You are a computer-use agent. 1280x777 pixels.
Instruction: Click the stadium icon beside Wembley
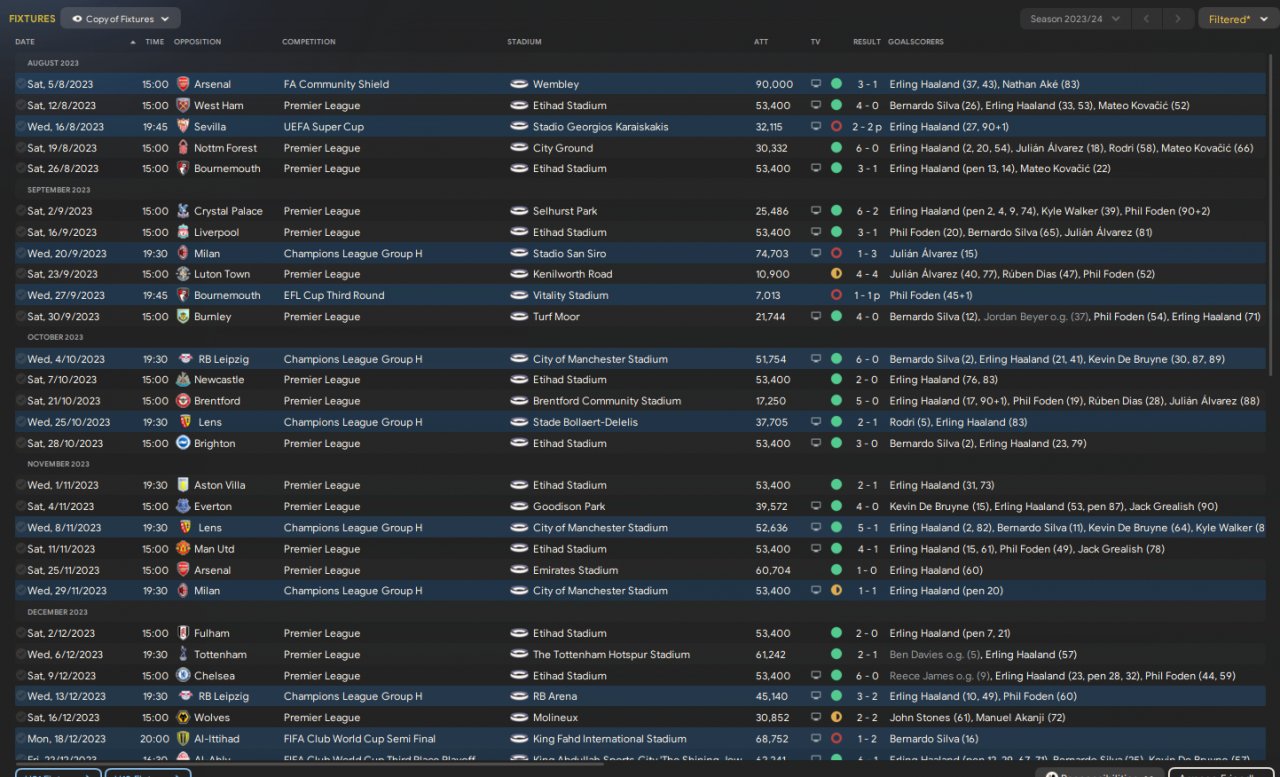point(518,84)
